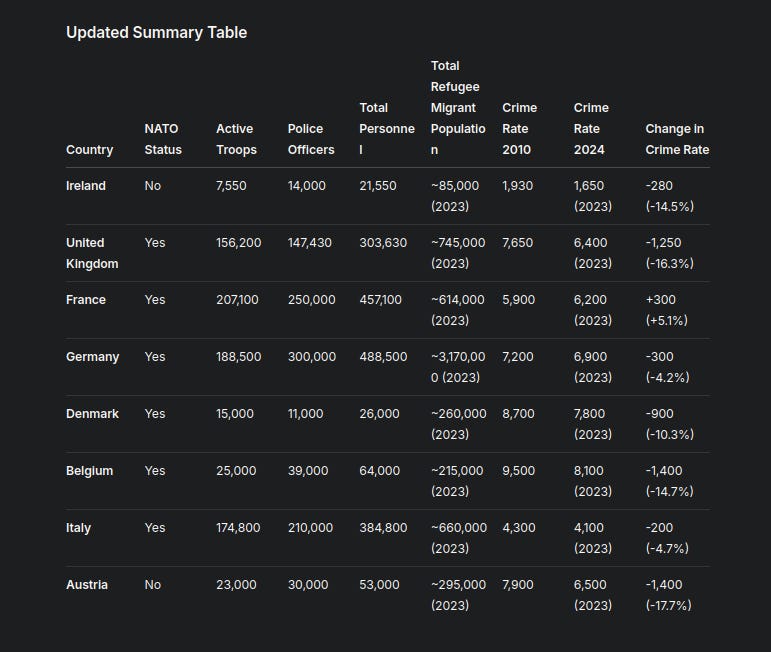The height and width of the screenshot is (652, 771).
Task: Click Ireland police officers value 14,000
Action: point(307,186)
